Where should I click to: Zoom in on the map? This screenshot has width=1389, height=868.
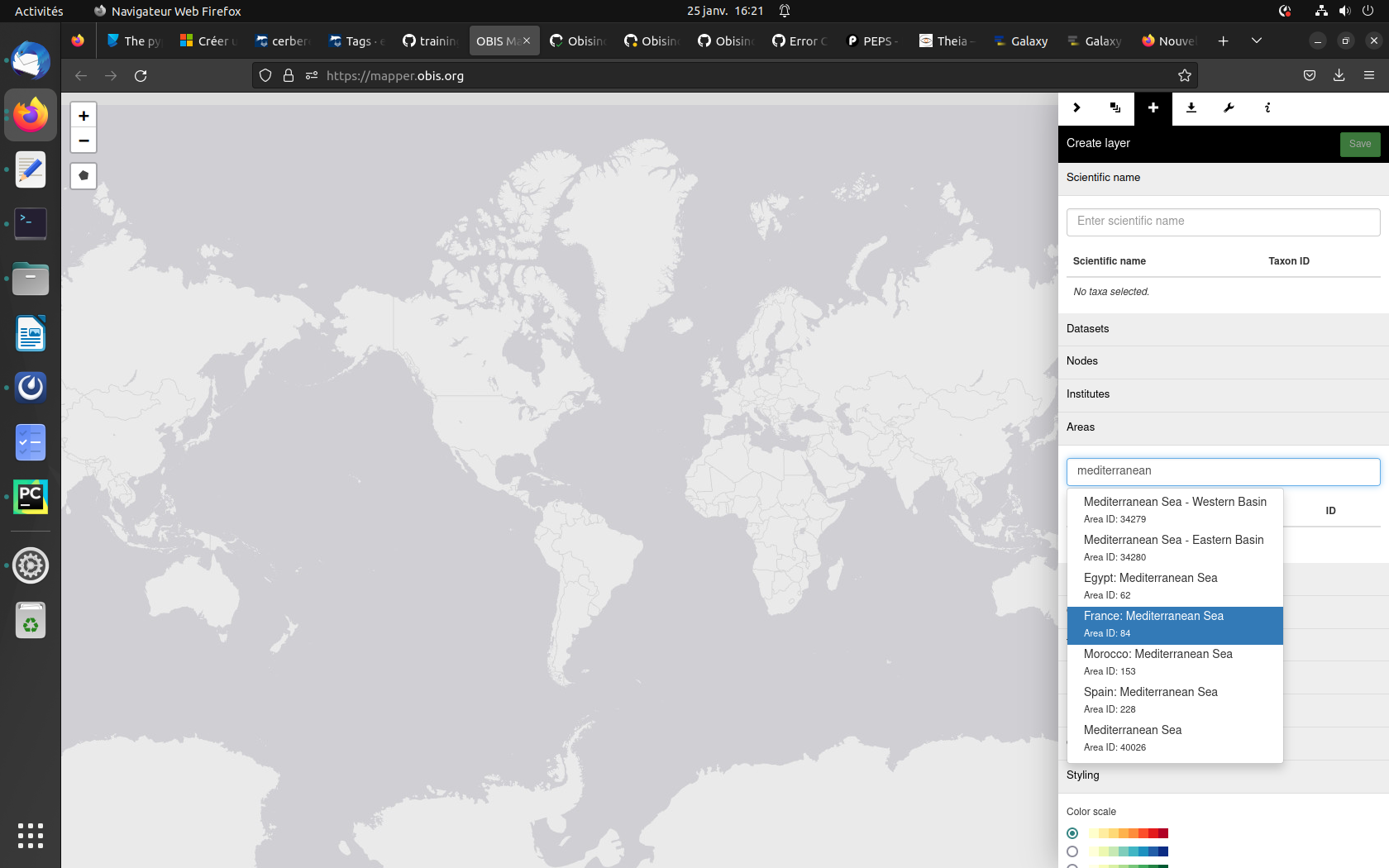coord(84,116)
